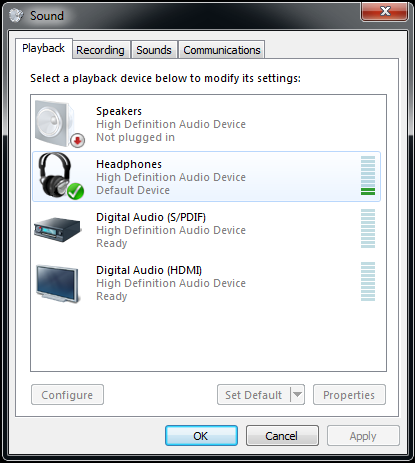Select the HDMI monitor icon
This screenshot has height=463, width=415.
click(x=58, y=283)
